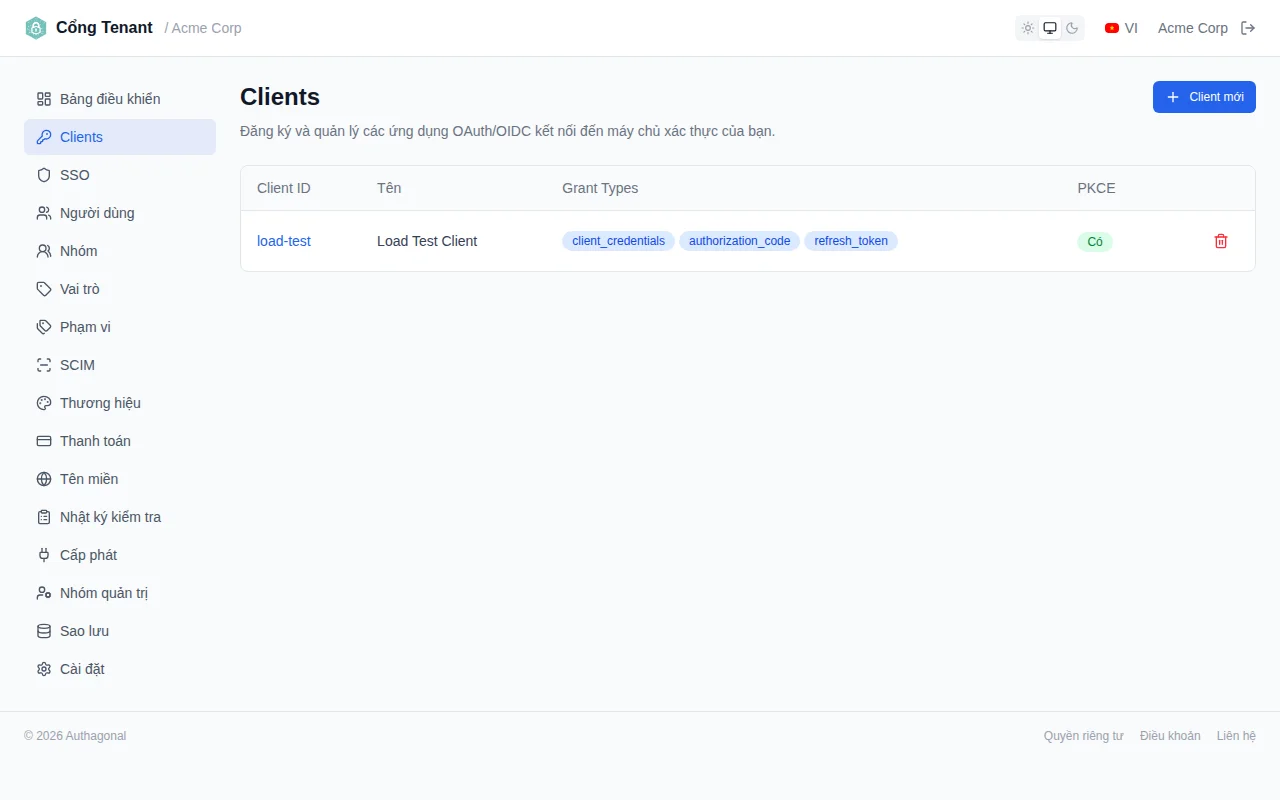Open Nhóm quản trị page
The height and width of the screenshot is (800, 1280).
(x=120, y=593)
